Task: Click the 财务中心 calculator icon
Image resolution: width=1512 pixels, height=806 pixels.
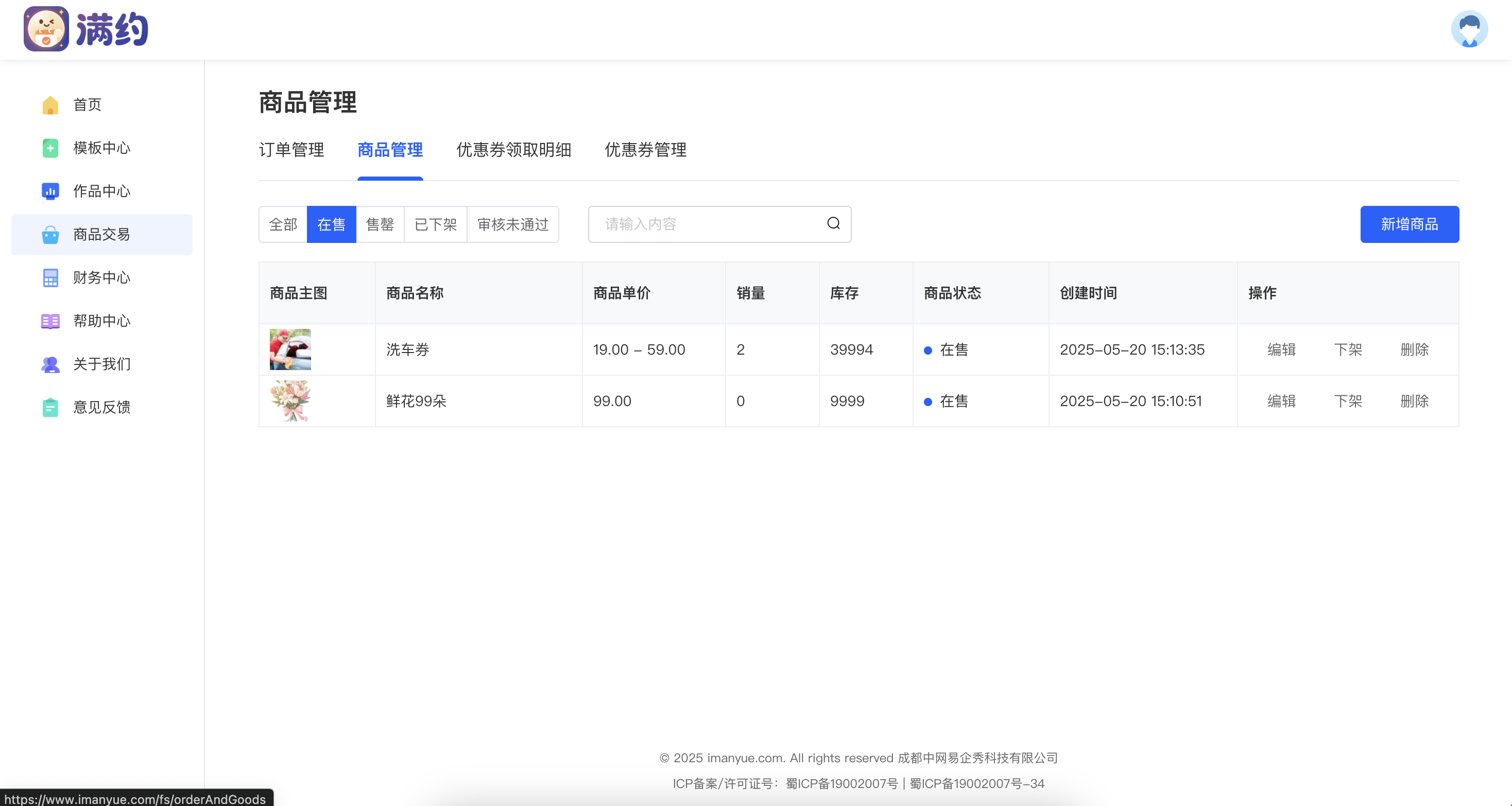Action: pos(50,277)
